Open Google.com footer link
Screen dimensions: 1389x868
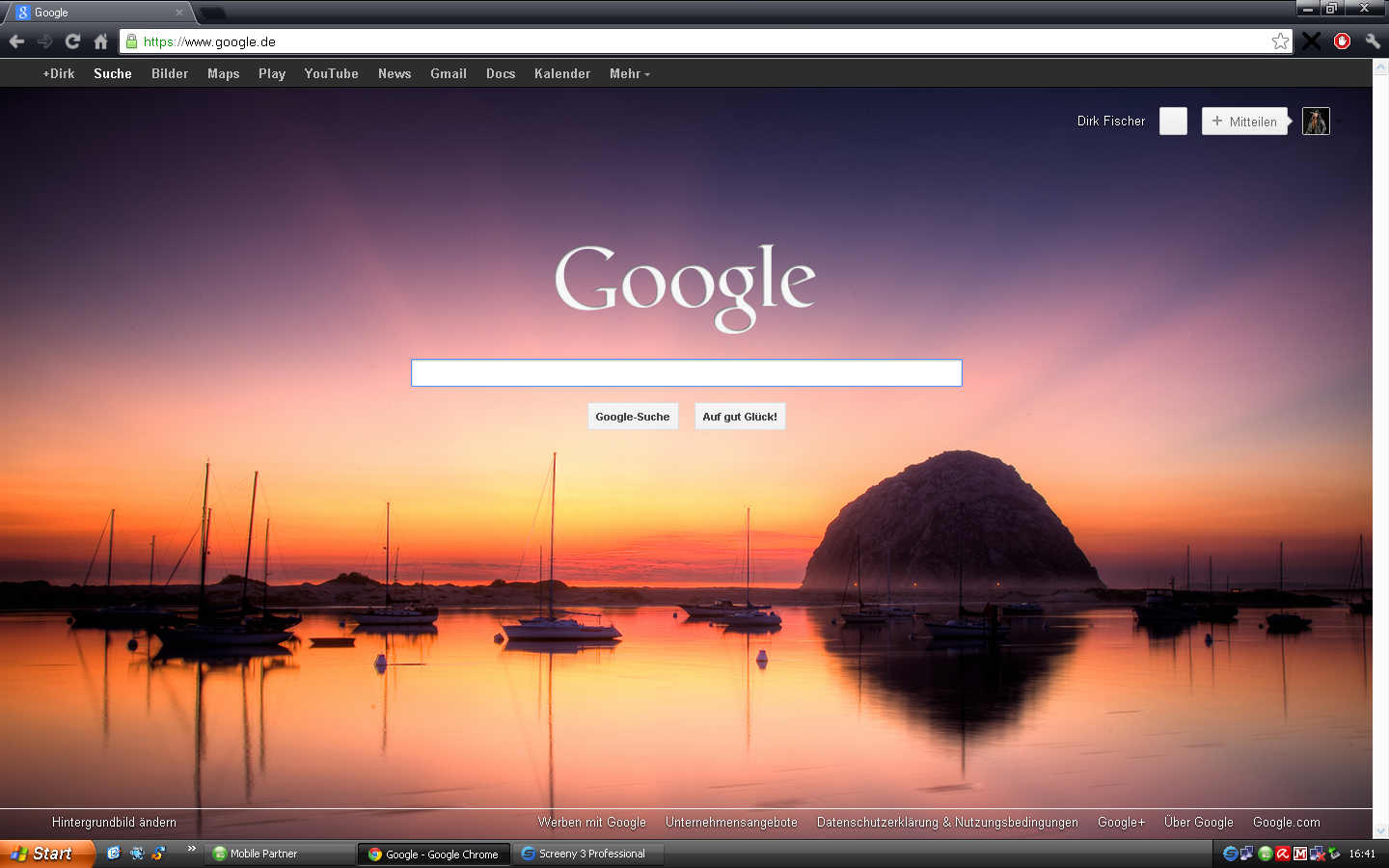[x=1287, y=823]
